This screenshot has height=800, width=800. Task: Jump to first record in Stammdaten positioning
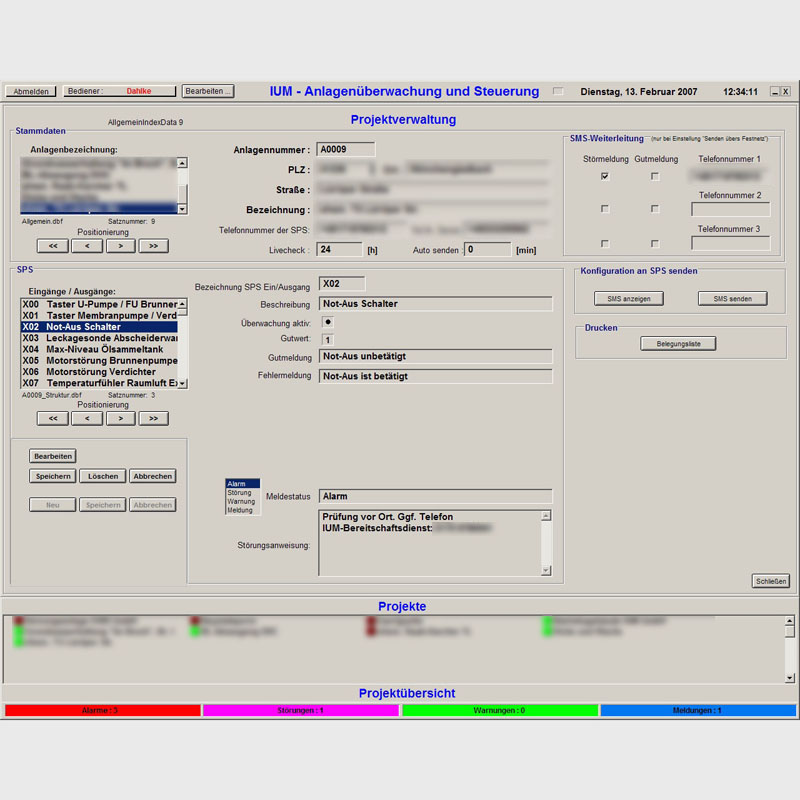(x=52, y=245)
